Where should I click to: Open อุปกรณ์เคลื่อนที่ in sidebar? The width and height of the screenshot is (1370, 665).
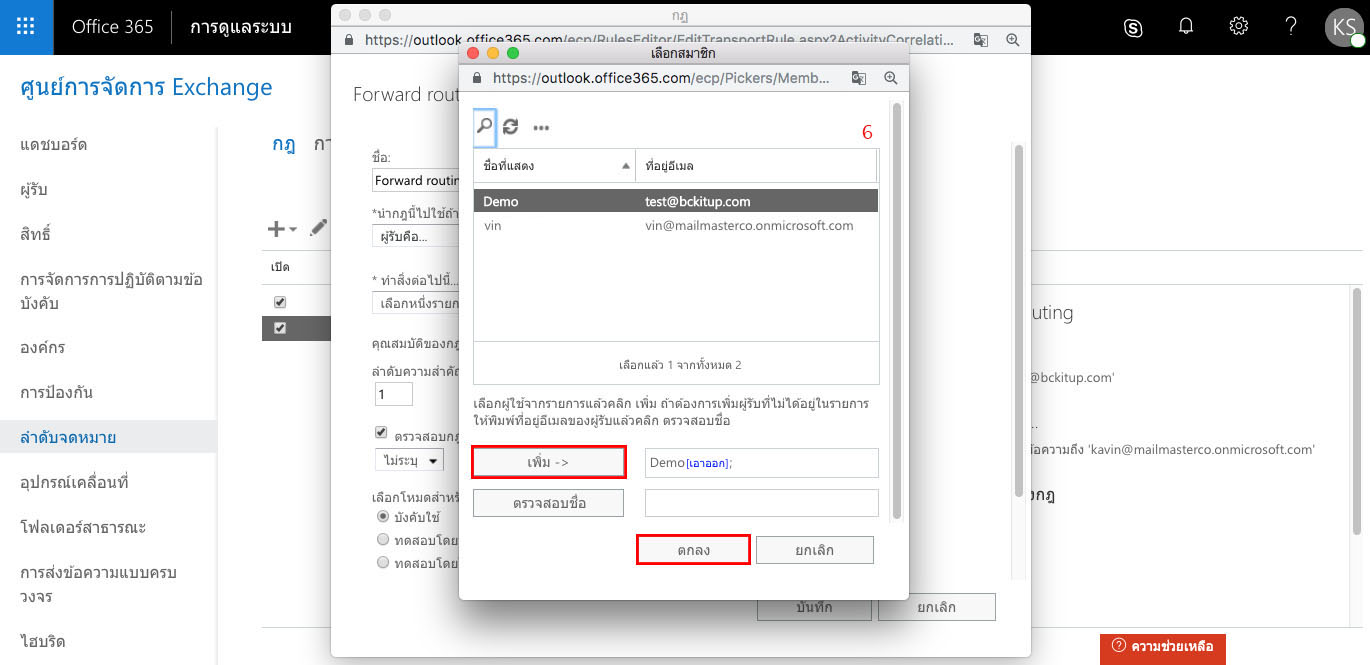coord(74,482)
